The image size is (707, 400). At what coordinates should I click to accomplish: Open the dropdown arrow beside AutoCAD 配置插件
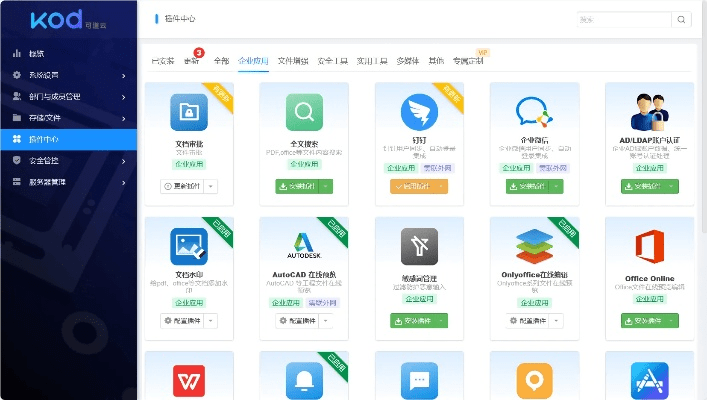[326, 321]
